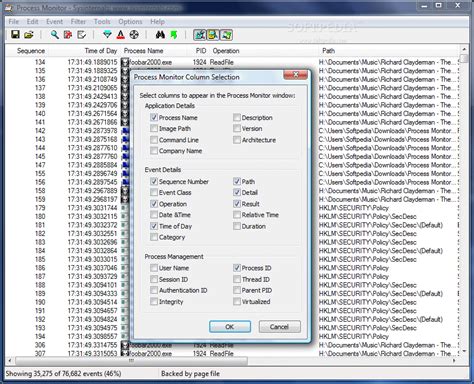The image size is (474, 384).
Task: Enable the Thread ID checkbox
Action: coord(237,279)
